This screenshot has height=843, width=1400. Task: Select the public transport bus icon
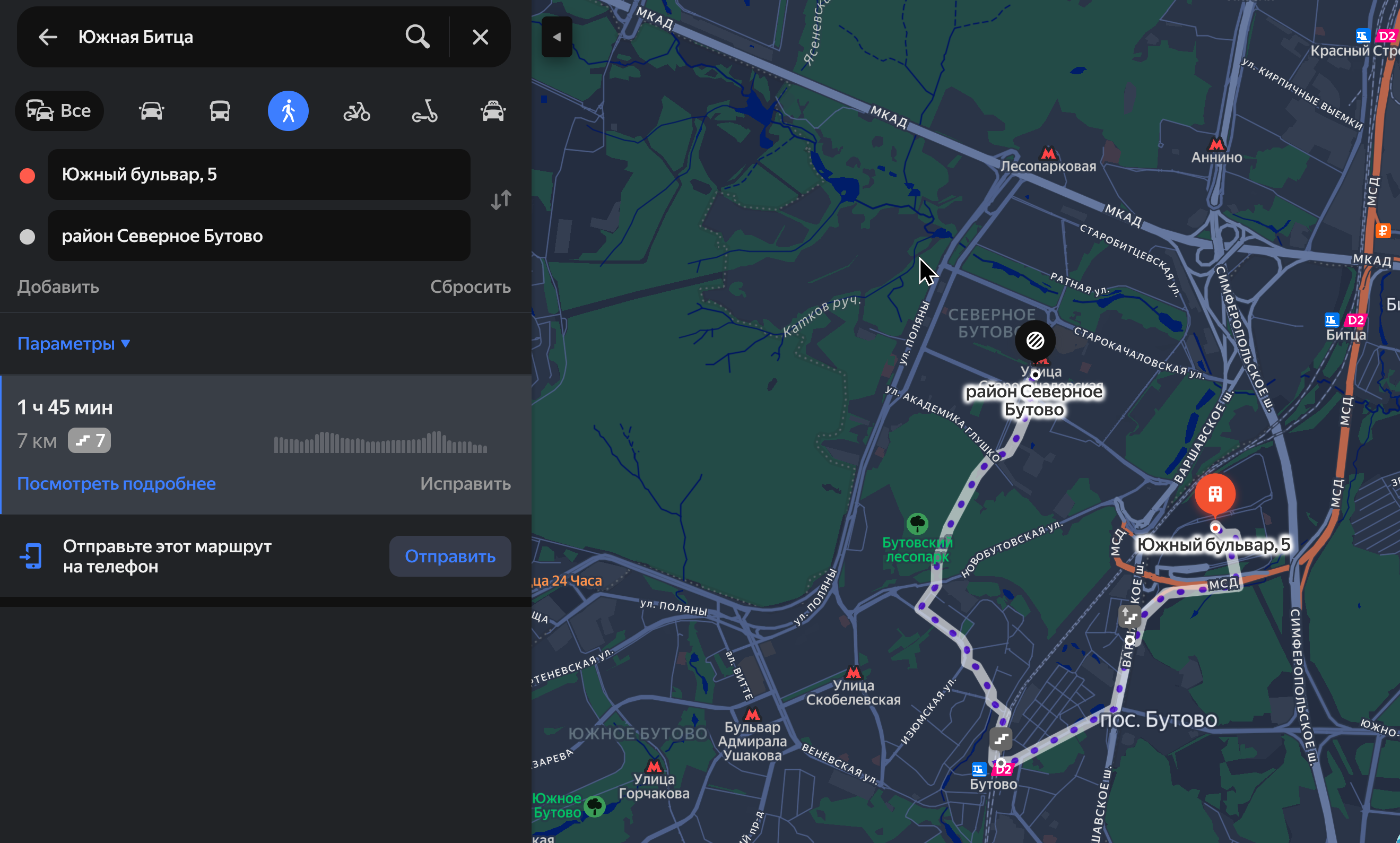[x=220, y=111]
